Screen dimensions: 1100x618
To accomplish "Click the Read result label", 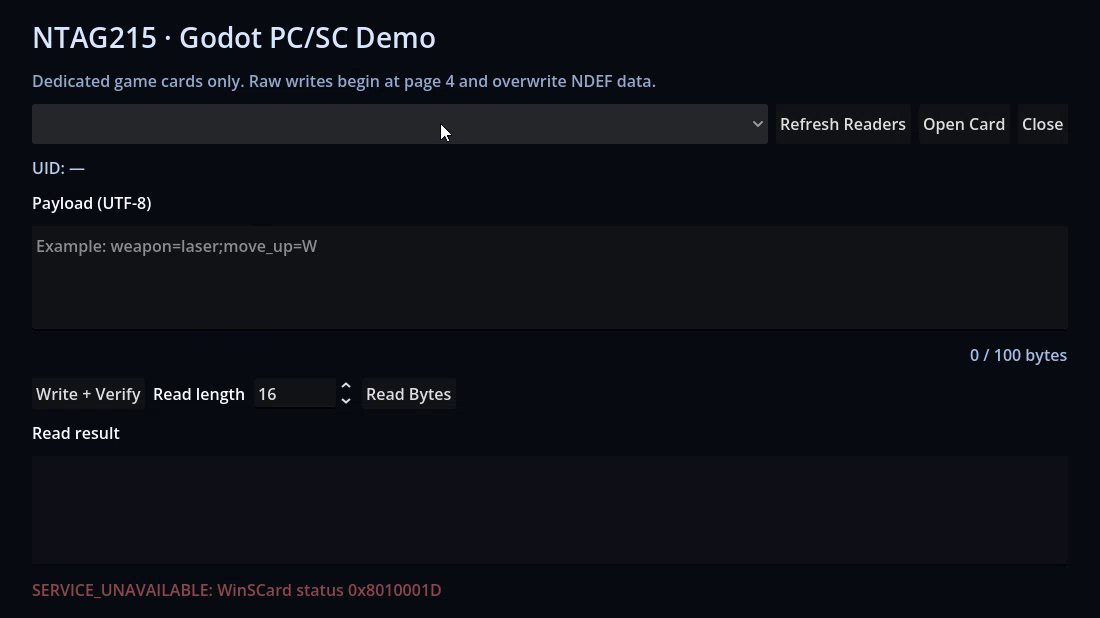I will click(76, 434).
